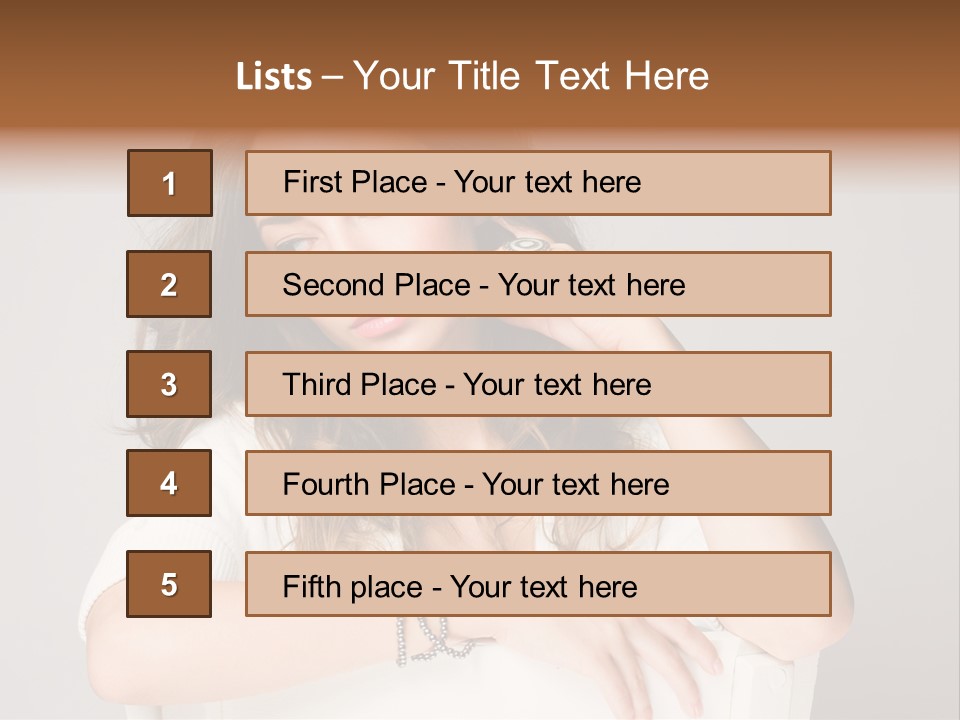Click the Fifth place text bar

coord(538,584)
